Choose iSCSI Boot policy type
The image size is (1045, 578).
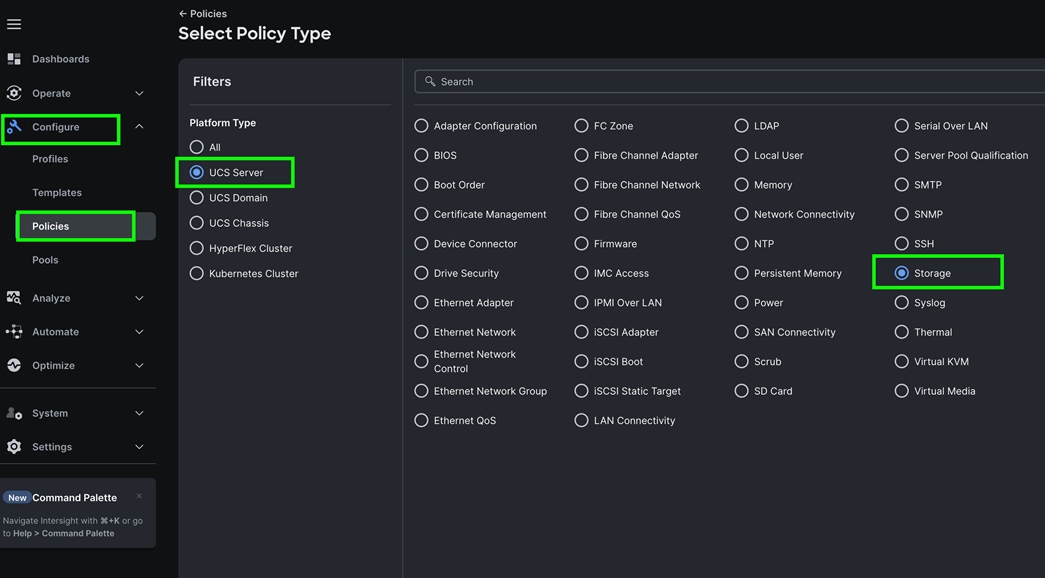pos(581,361)
